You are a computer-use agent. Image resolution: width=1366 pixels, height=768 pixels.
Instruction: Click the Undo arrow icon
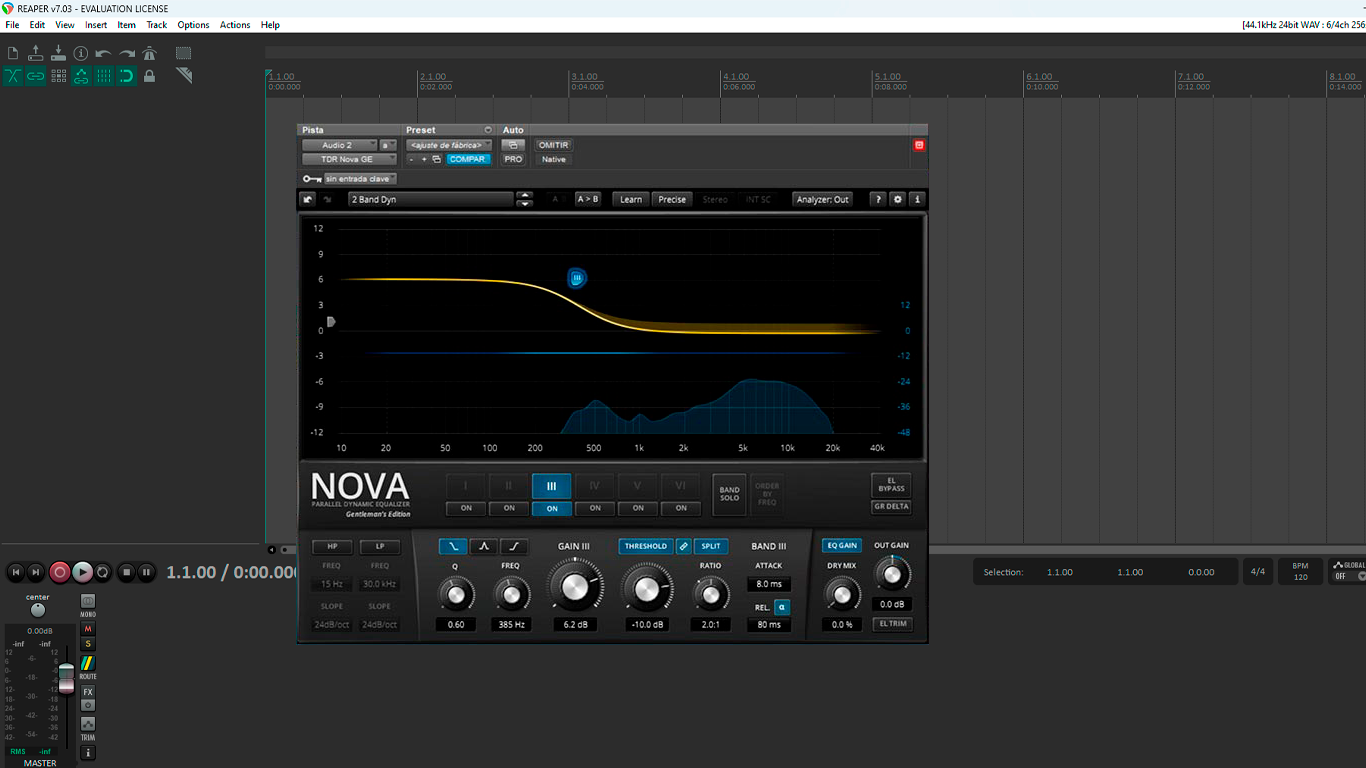click(103, 53)
